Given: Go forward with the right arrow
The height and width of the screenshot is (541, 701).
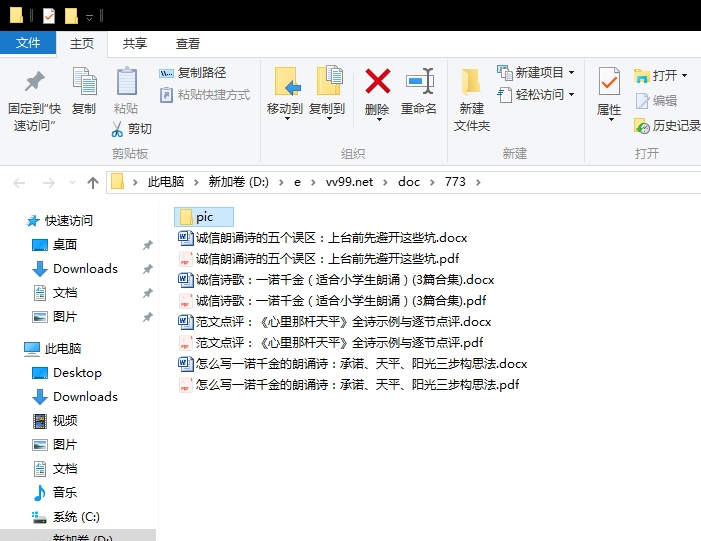Looking at the screenshot, I should coord(48,182).
